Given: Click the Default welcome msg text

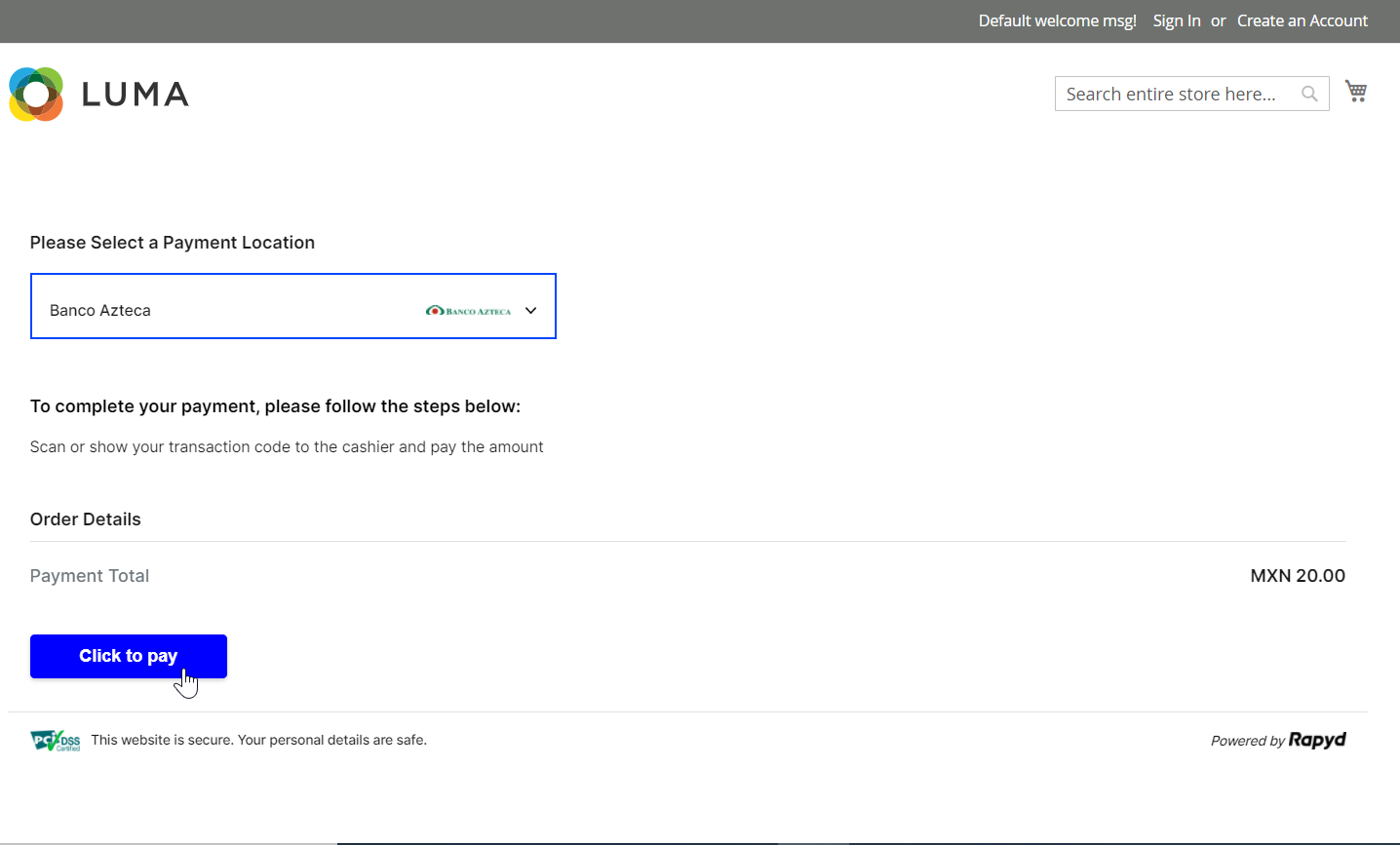Looking at the screenshot, I should click(1057, 20).
